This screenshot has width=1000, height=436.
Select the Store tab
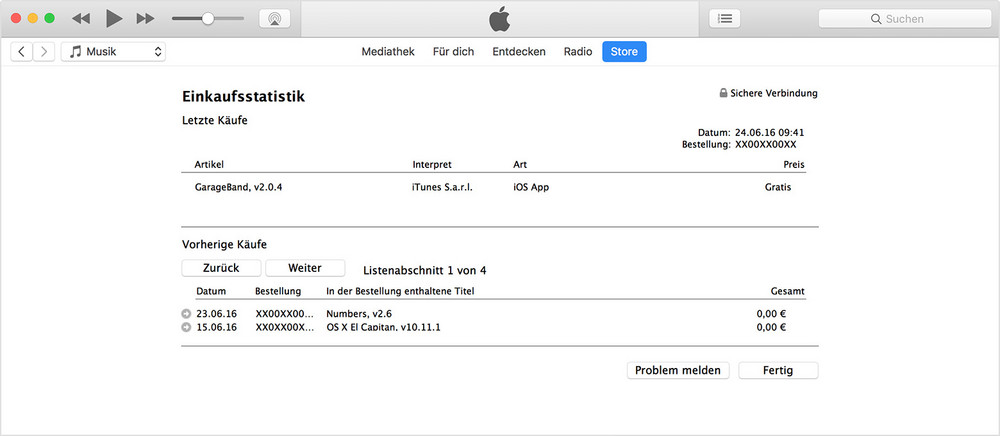(624, 52)
